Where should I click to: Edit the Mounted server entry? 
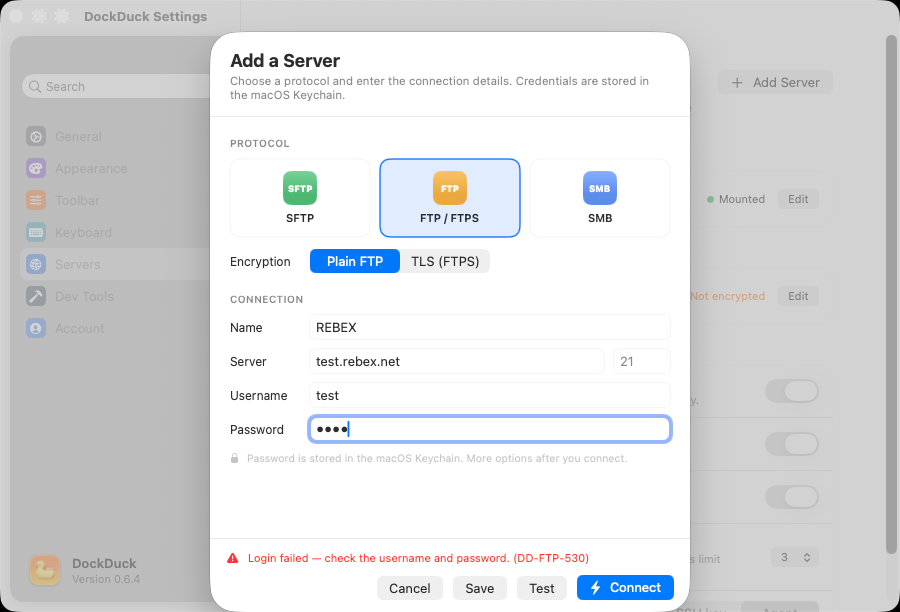(x=798, y=199)
